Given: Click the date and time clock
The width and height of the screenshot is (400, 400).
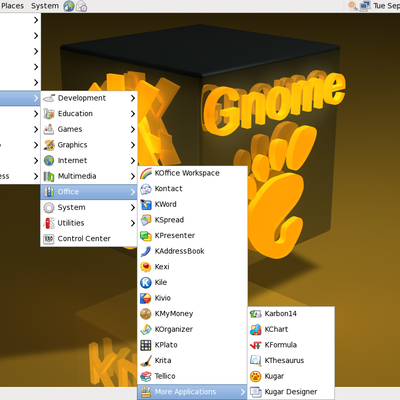Looking at the screenshot, I should [386, 6].
